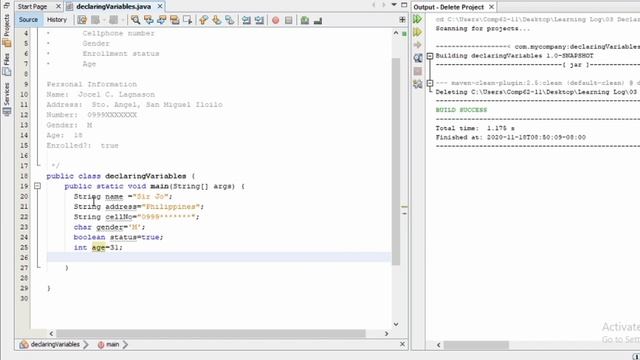Click the Find Selection magnifier icon
Image resolution: width=640 pixels, height=360 pixels.
pyautogui.click(x=136, y=20)
